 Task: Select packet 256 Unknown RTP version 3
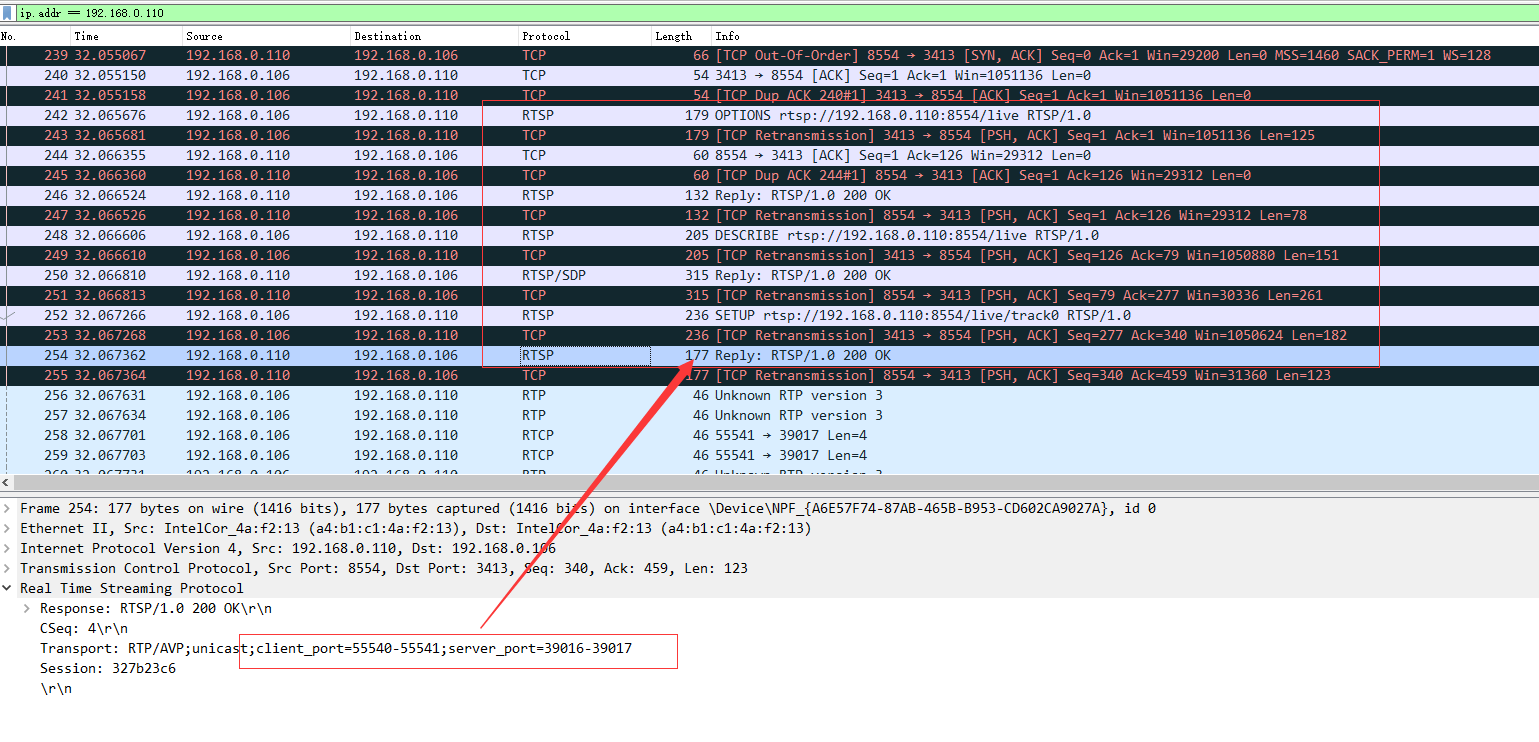point(769,395)
